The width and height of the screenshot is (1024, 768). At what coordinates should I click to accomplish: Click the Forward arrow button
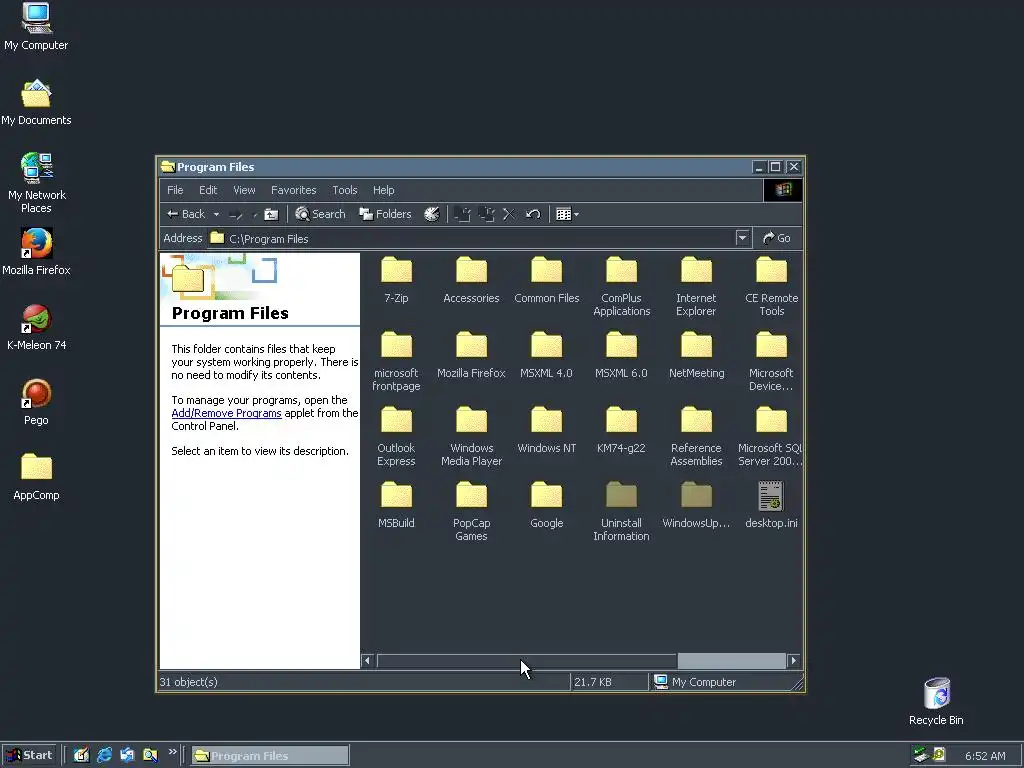pyautogui.click(x=236, y=214)
